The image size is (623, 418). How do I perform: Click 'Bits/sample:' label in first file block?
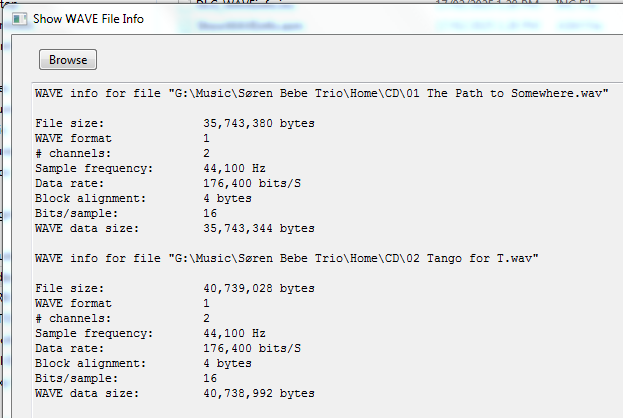pyautogui.click(x=76, y=214)
